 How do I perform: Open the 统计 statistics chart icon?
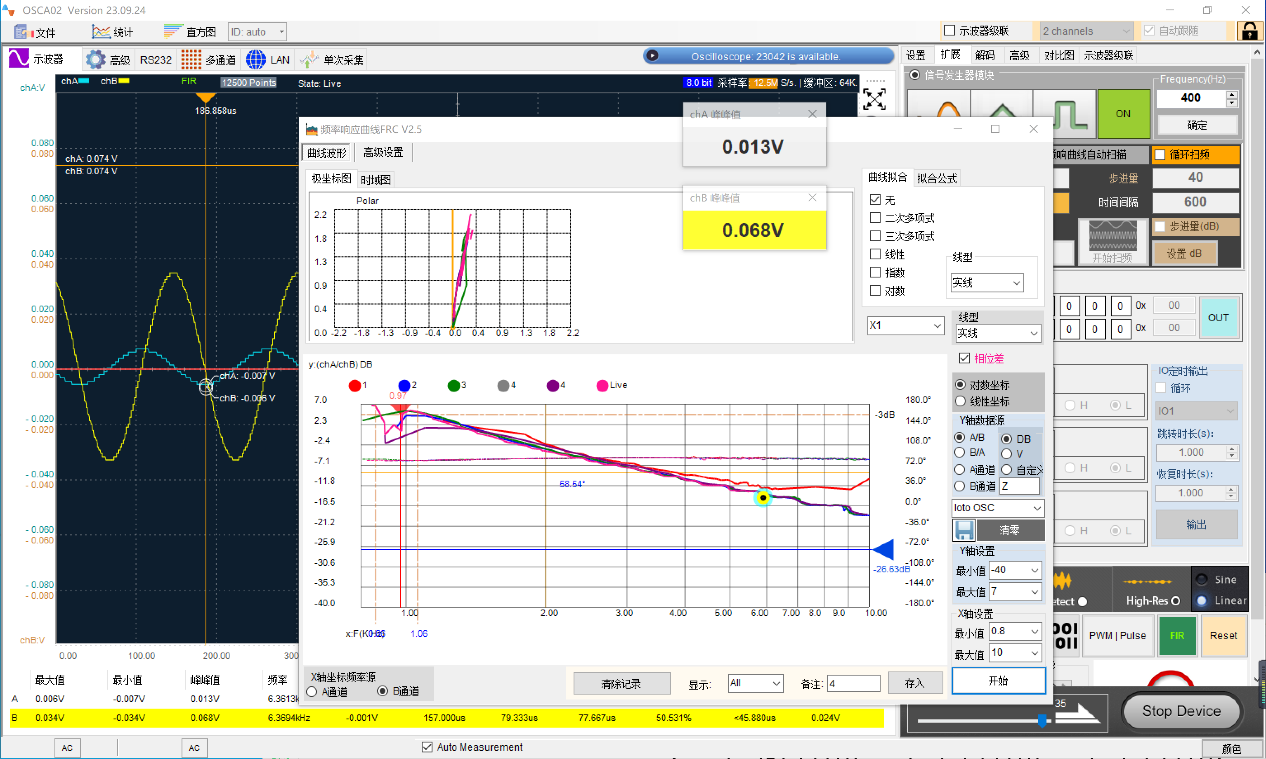tap(102, 31)
